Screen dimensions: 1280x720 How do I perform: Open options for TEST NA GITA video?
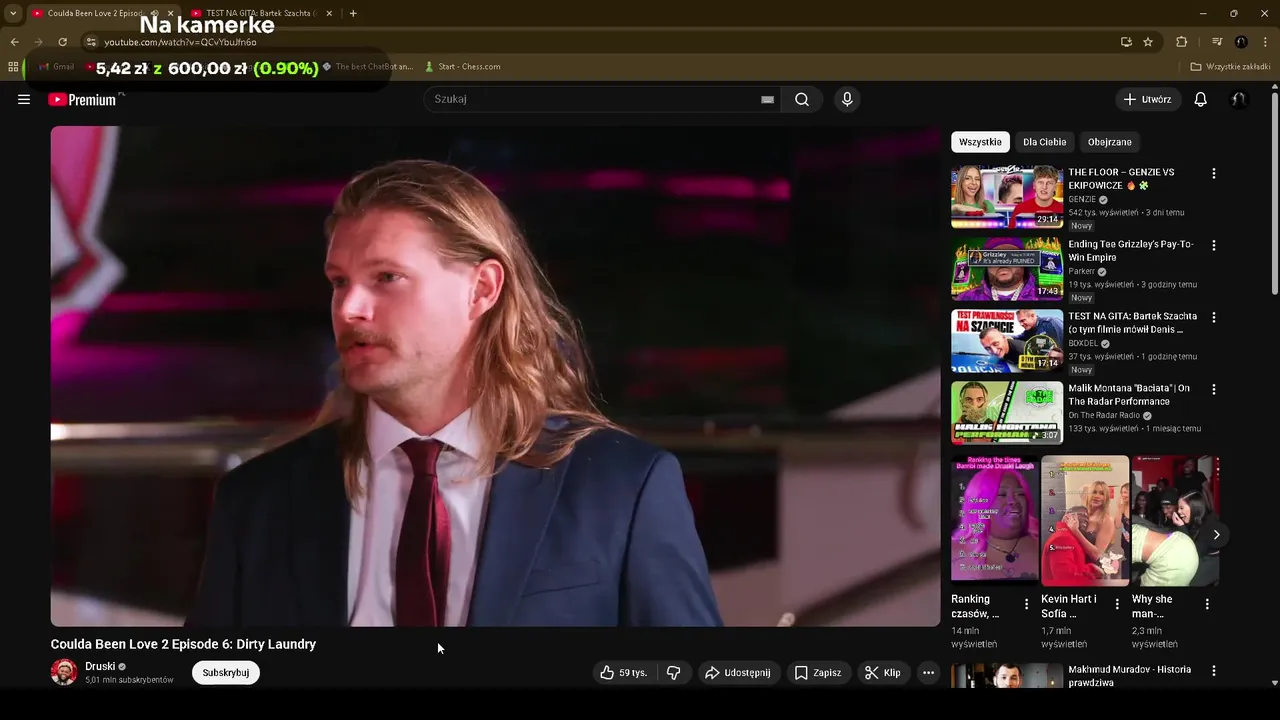1214,317
